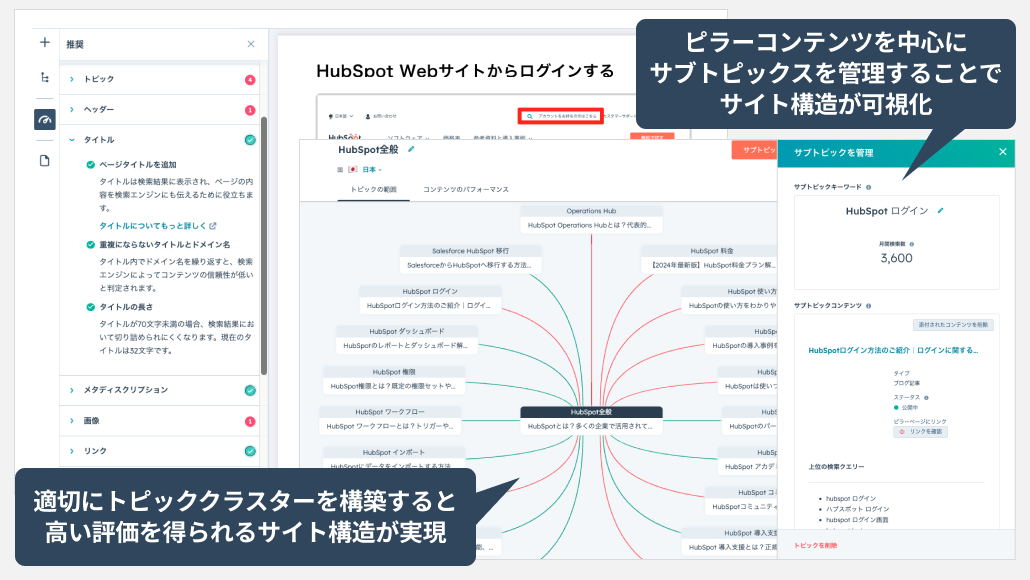Select the HubSpot ダッシュボード node

(407, 338)
